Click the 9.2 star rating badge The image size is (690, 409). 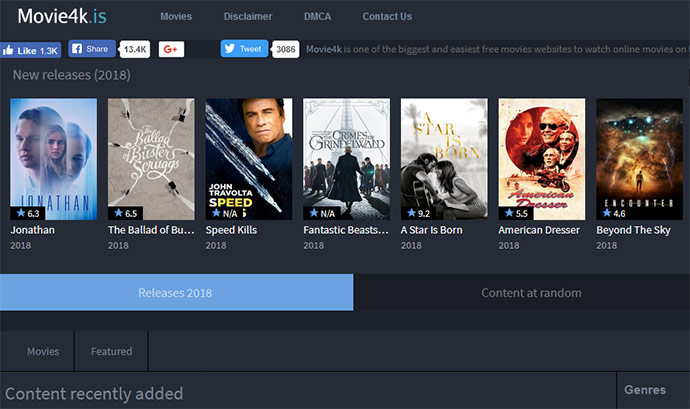point(418,214)
